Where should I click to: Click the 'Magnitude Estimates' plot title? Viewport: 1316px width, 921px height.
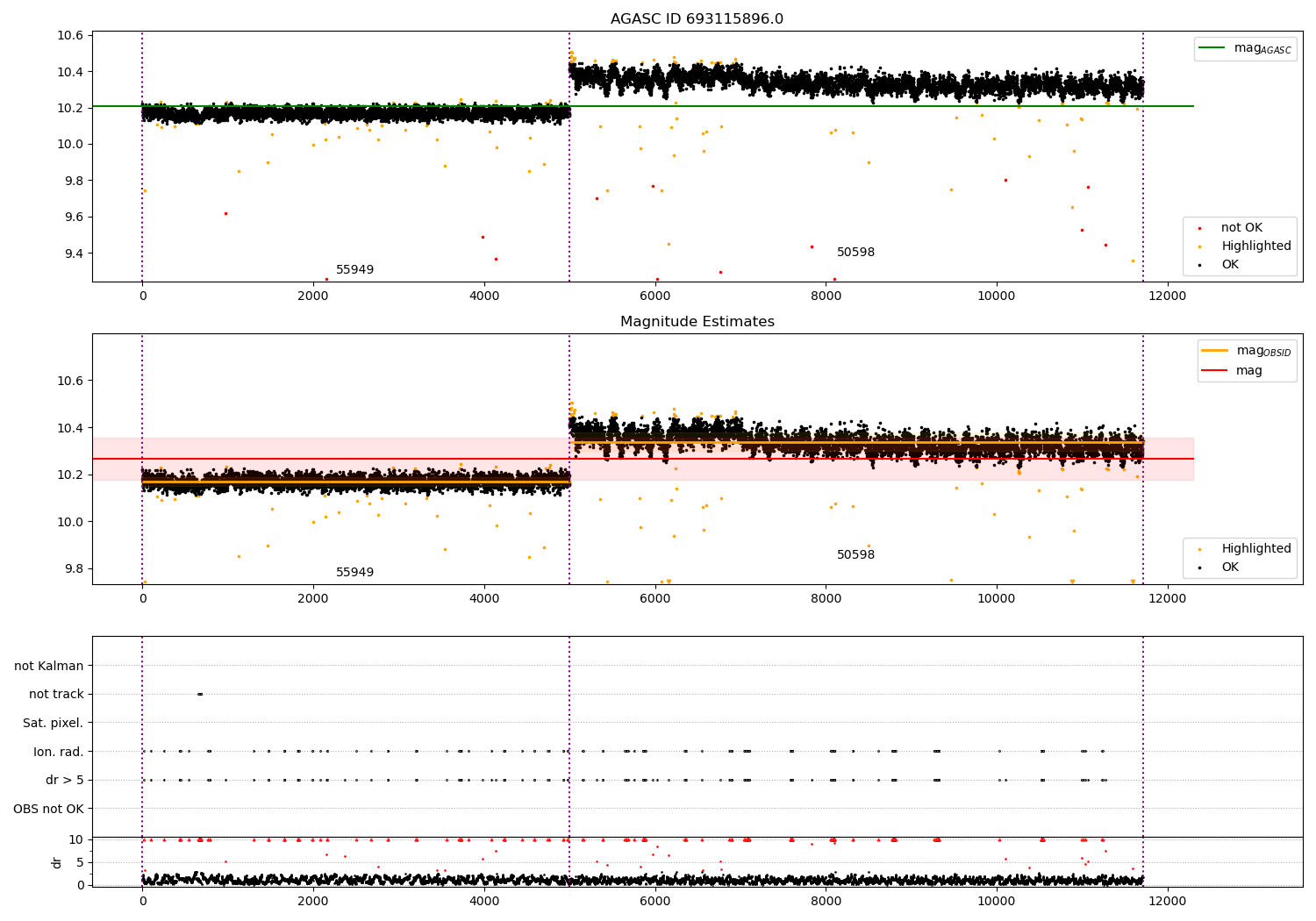pos(697,322)
